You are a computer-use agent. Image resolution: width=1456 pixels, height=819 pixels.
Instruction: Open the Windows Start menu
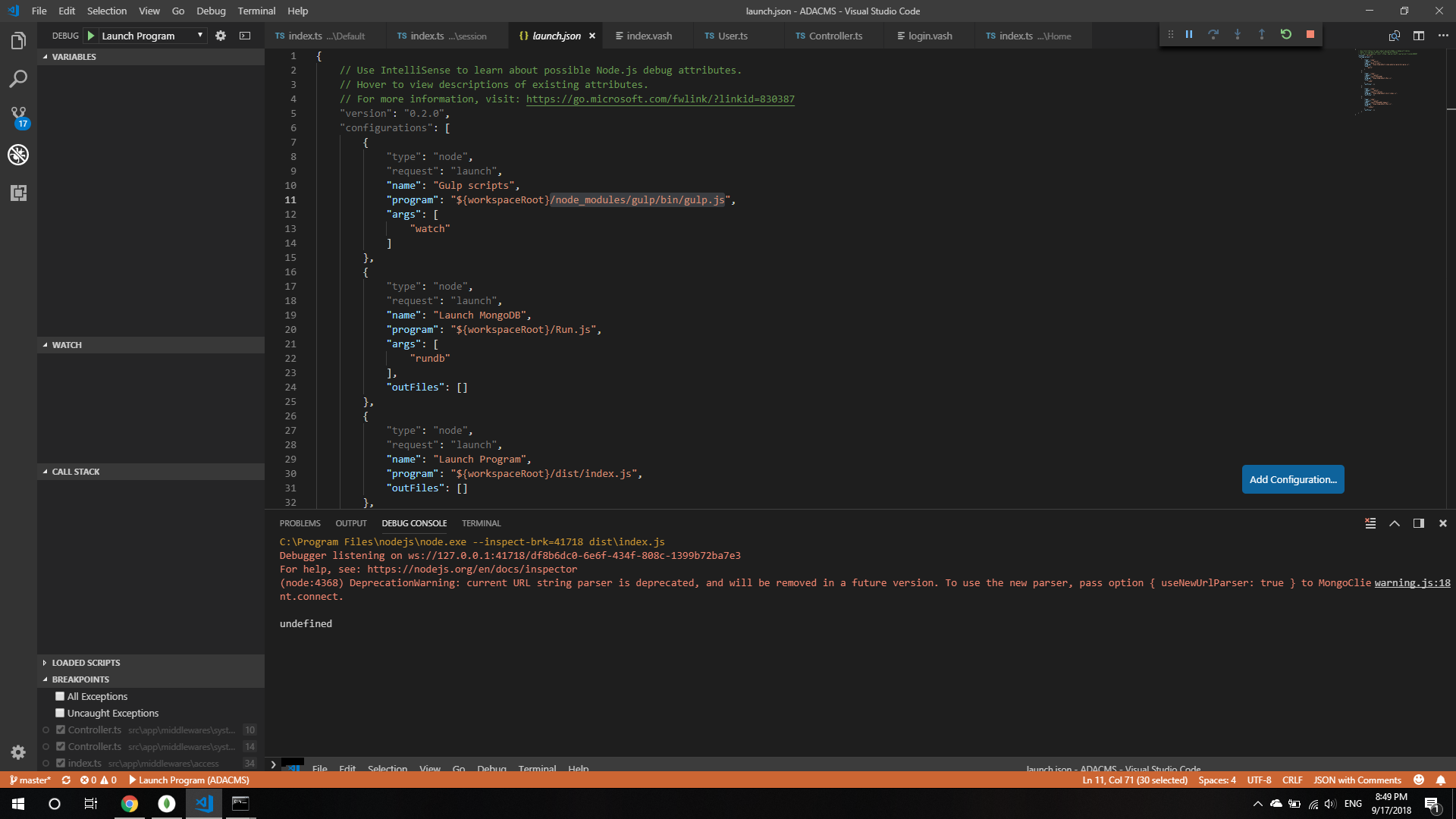tap(18, 804)
